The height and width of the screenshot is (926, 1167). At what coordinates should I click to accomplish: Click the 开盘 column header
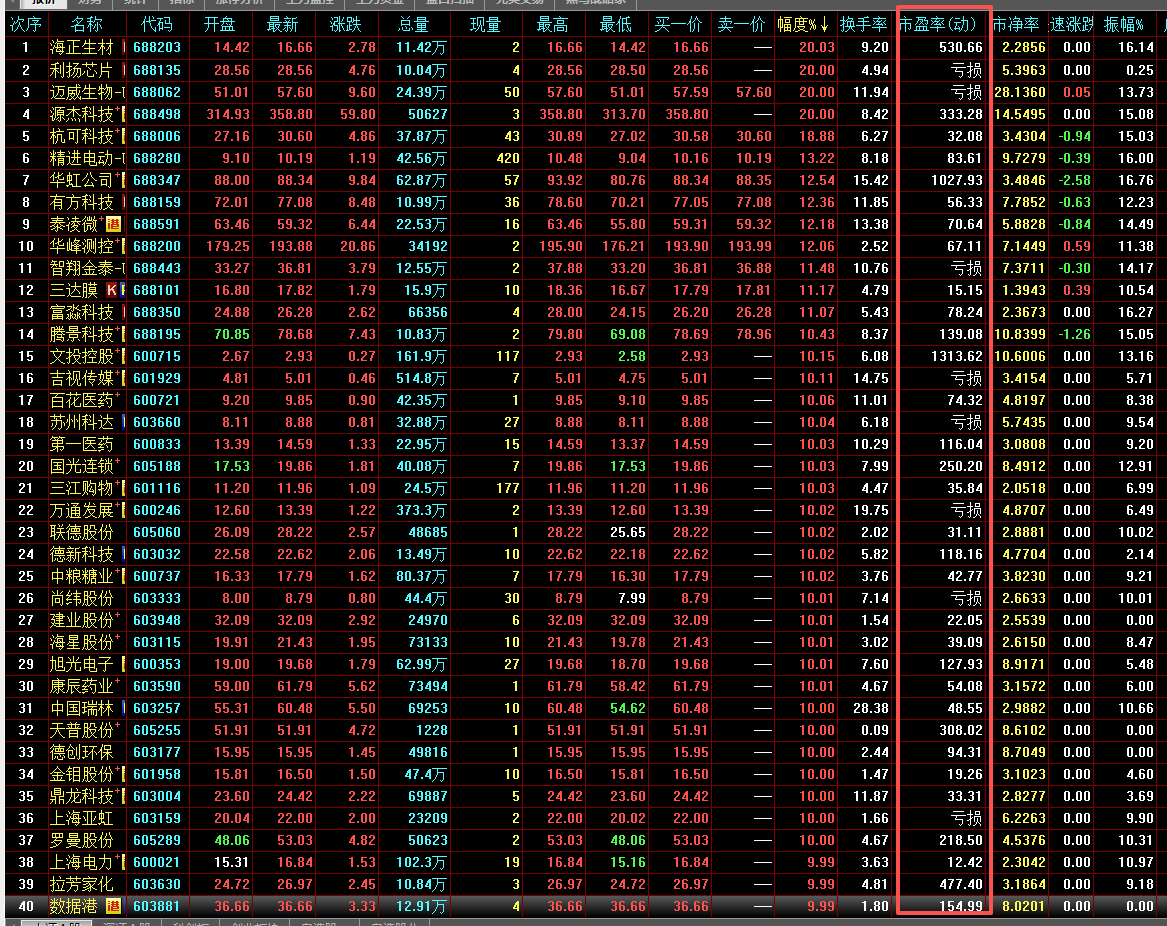pyautogui.click(x=220, y=25)
